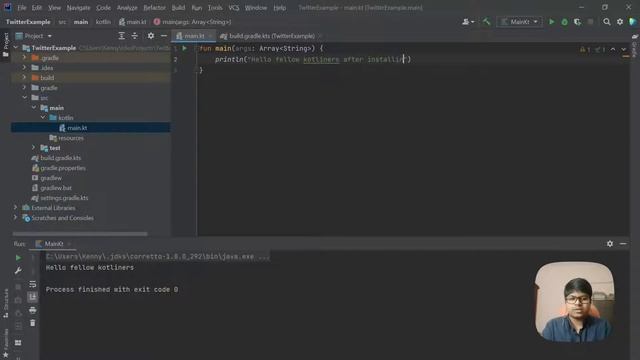Screen dimensions: 640x360
Task: Expand External Libraries node
Action: coord(16,207)
